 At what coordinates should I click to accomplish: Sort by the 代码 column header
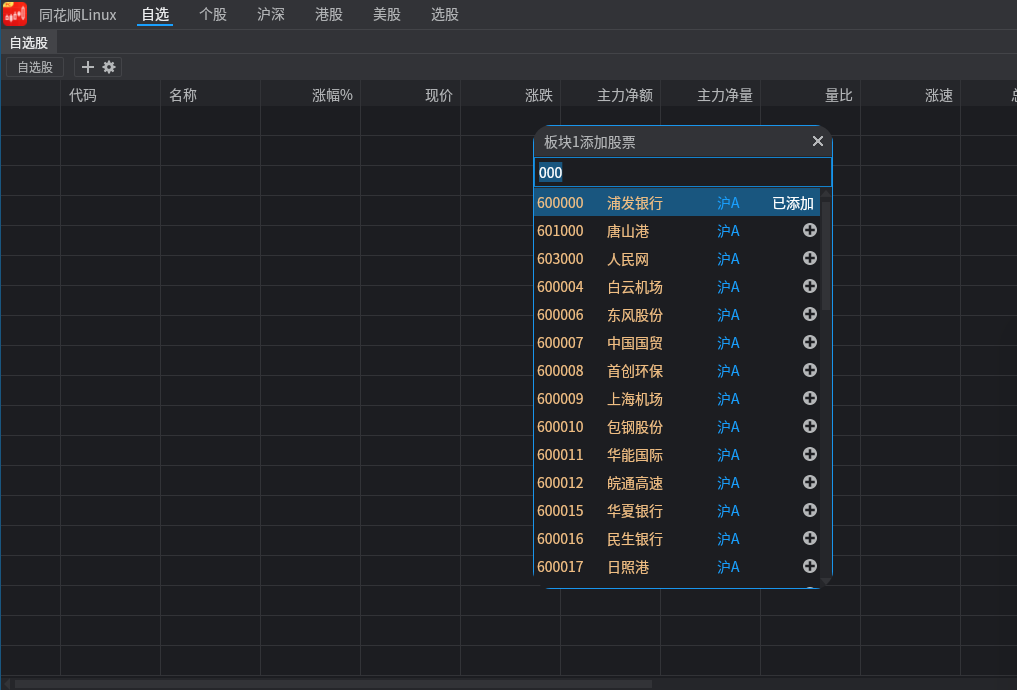(x=82, y=95)
